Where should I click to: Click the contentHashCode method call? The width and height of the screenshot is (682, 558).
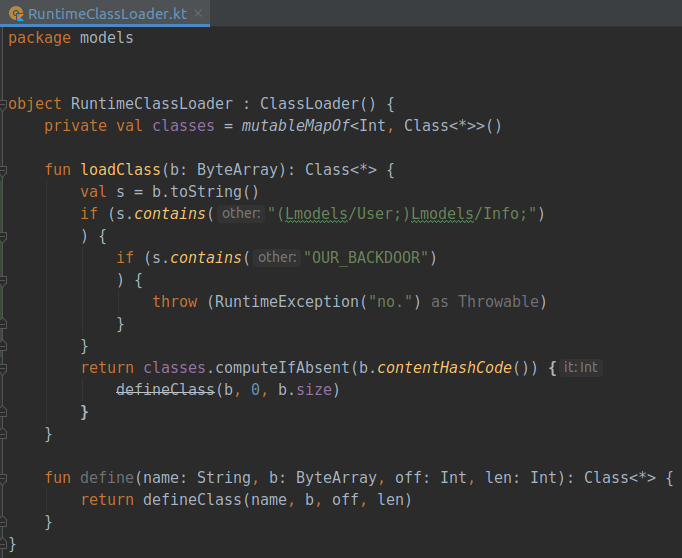(464, 368)
